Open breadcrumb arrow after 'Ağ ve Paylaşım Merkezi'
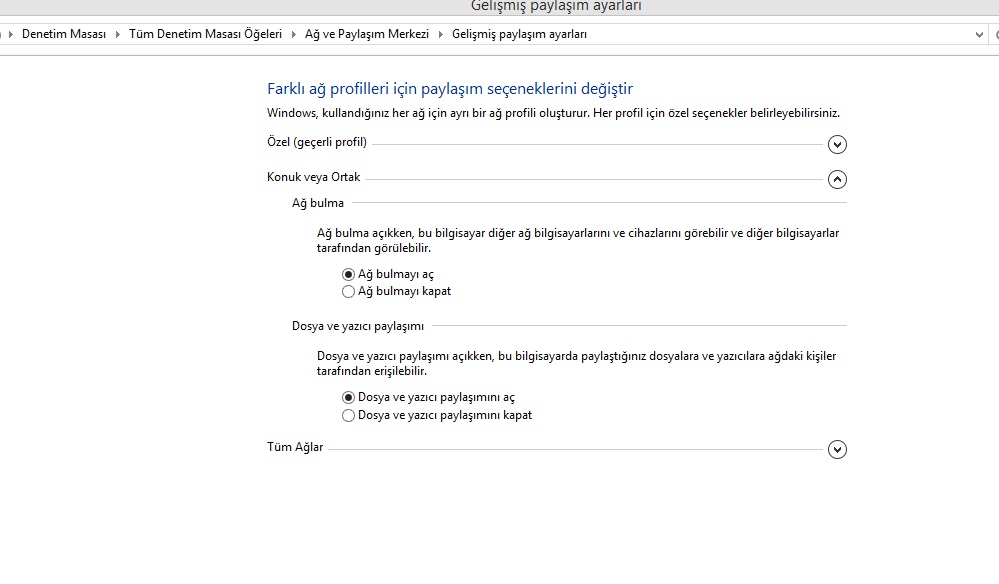Image resolution: width=999 pixels, height=584 pixels. pos(440,34)
